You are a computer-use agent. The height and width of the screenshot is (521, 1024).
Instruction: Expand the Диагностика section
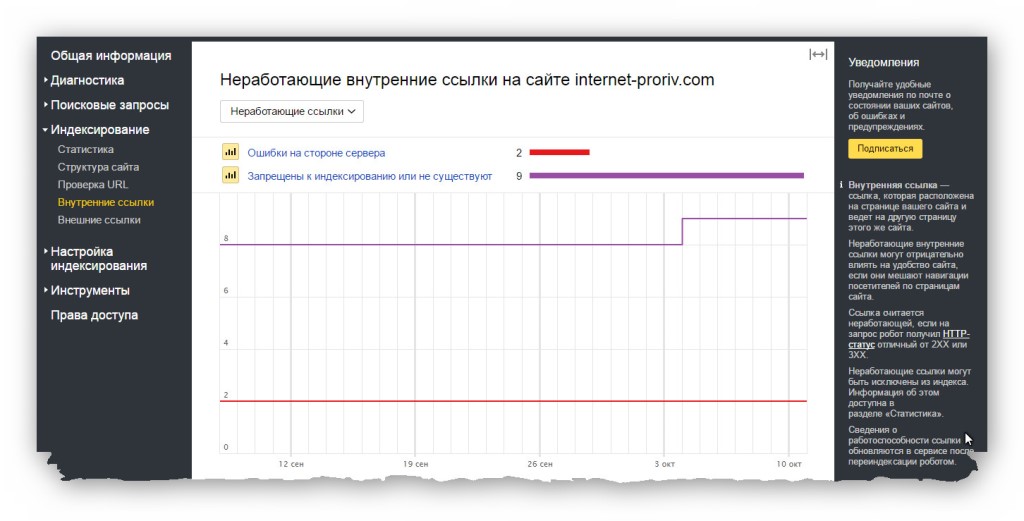click(87, 80)
